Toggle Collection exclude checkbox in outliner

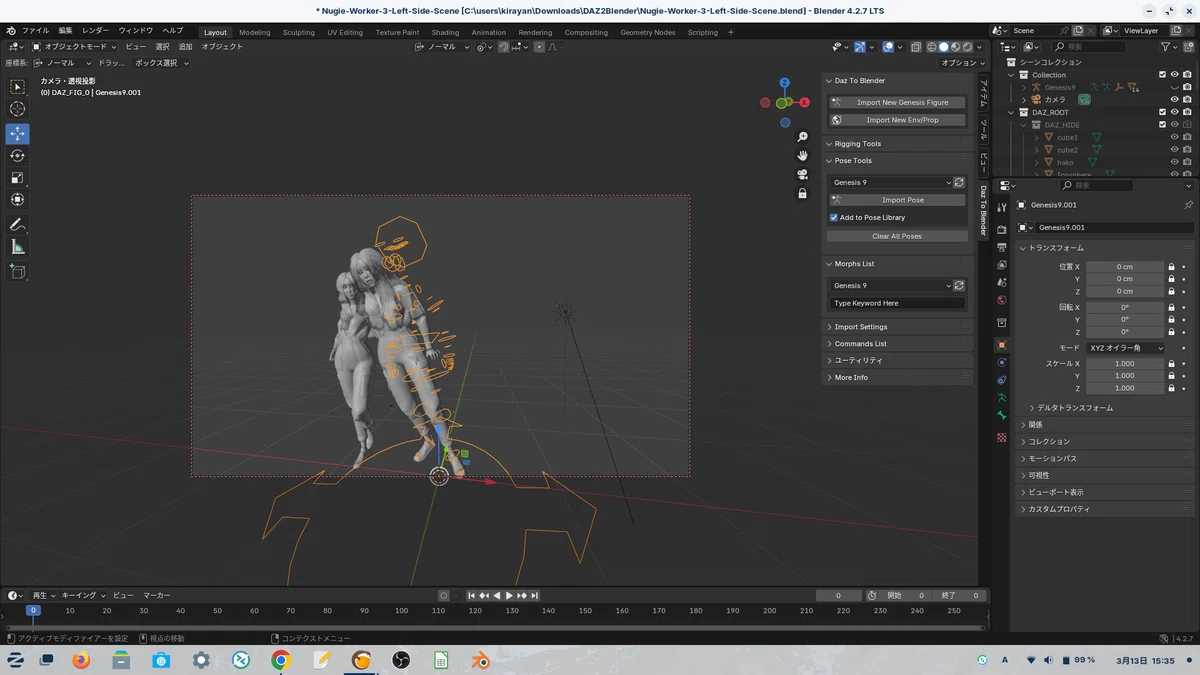1162,75
